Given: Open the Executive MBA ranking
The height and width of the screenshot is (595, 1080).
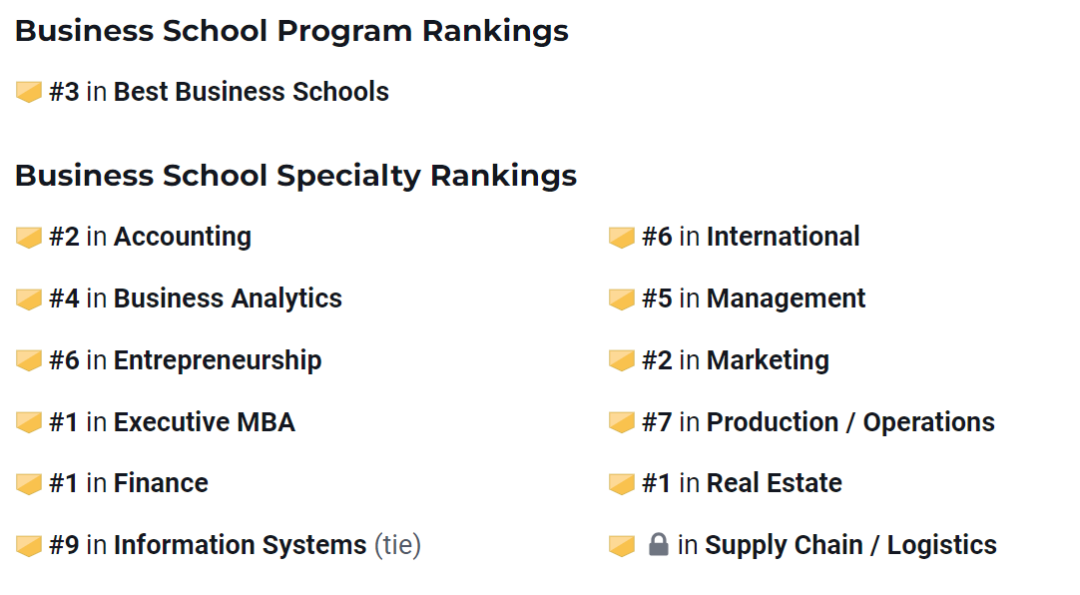Looking at the screenshot, I should 205,422.
